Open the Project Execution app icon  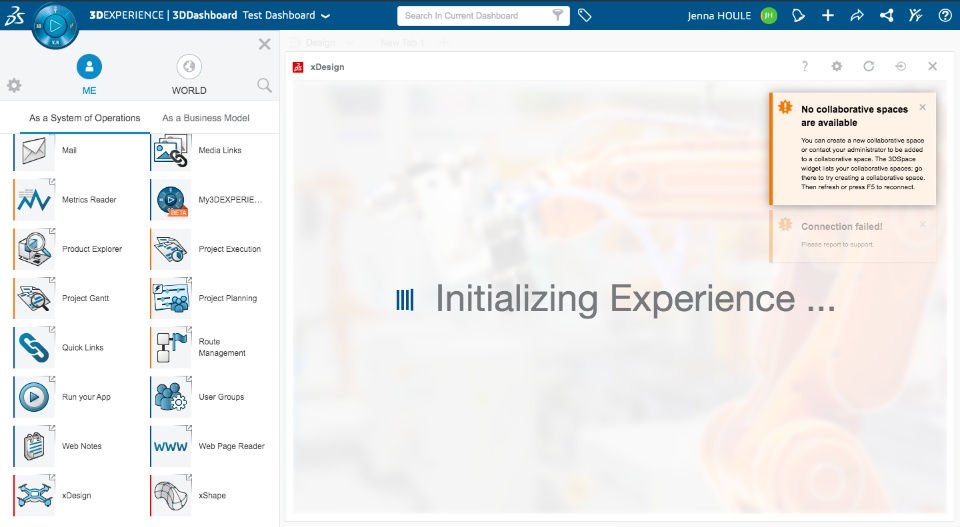tap(170, 249)
